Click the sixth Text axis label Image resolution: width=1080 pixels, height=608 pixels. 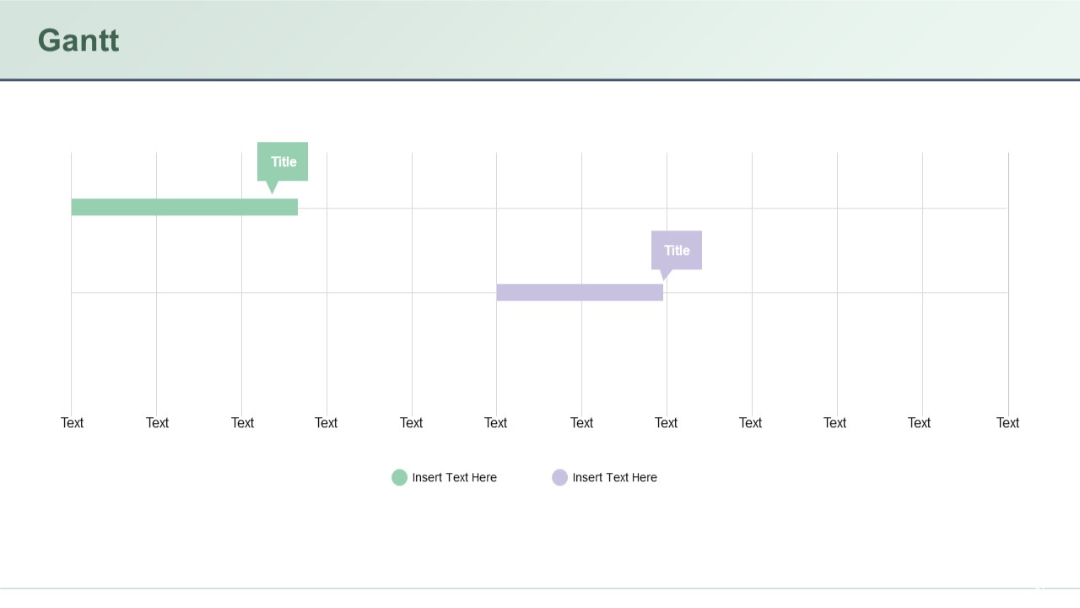point(495,422)
